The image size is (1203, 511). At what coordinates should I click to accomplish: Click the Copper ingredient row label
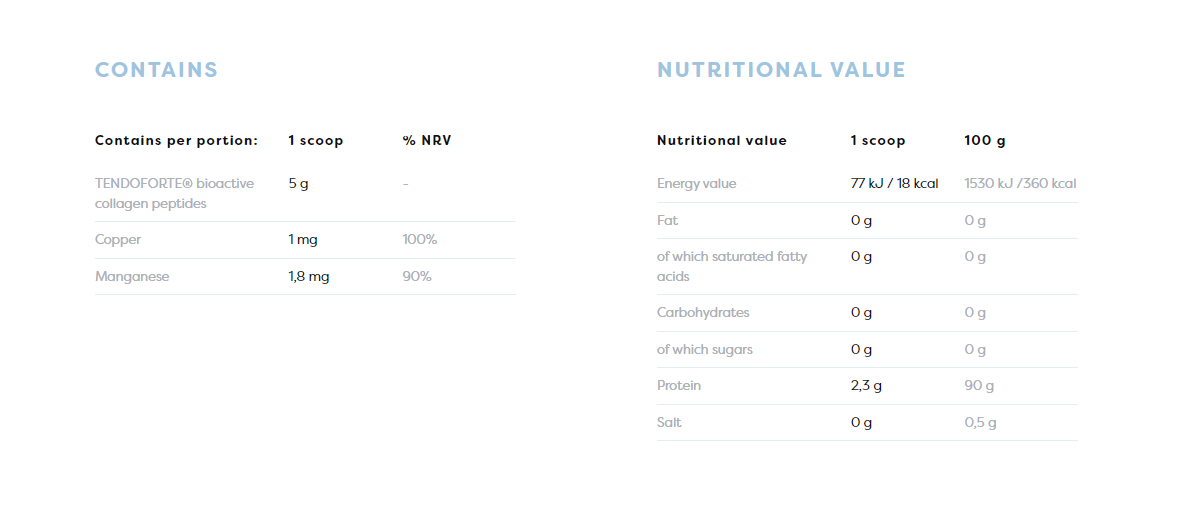(118, 240)
